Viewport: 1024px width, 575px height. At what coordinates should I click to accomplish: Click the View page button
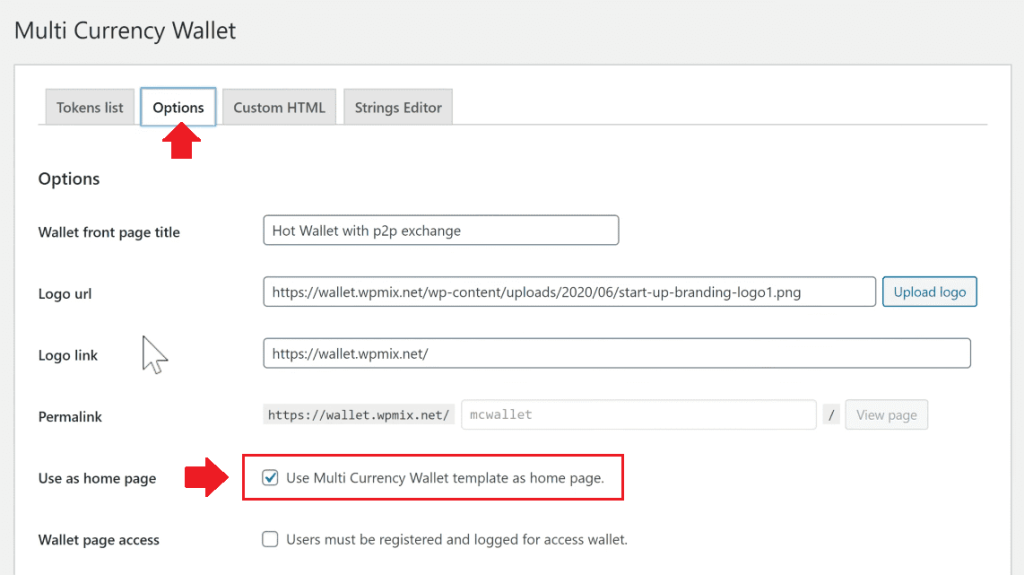(886, 415)
